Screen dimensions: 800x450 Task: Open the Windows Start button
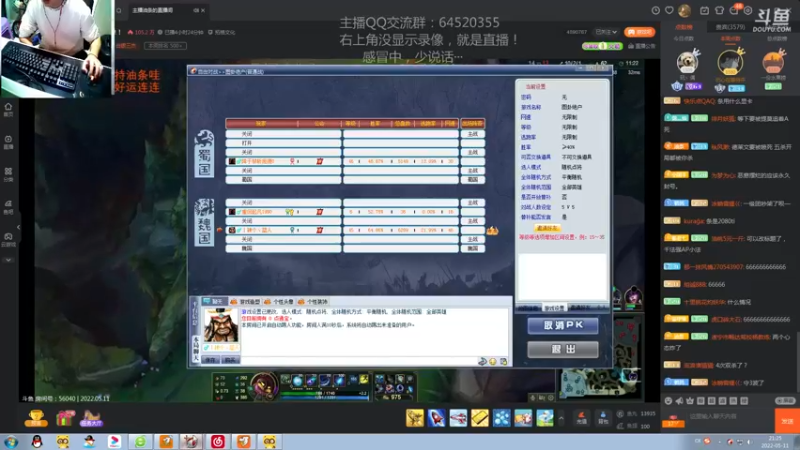coord(11,442)
